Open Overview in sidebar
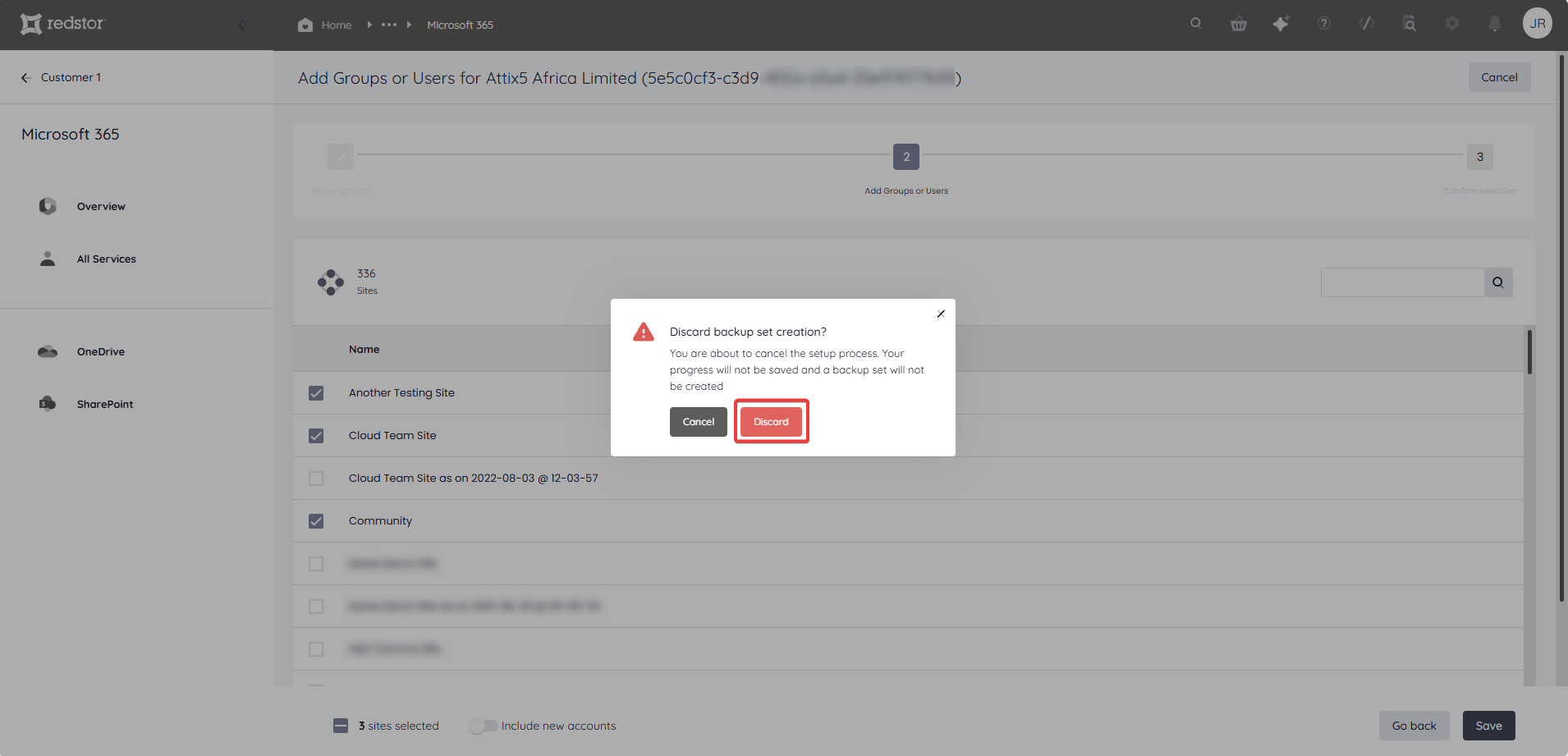The image size is (1568, 756). pyautogui.click(x=101, y=206)
